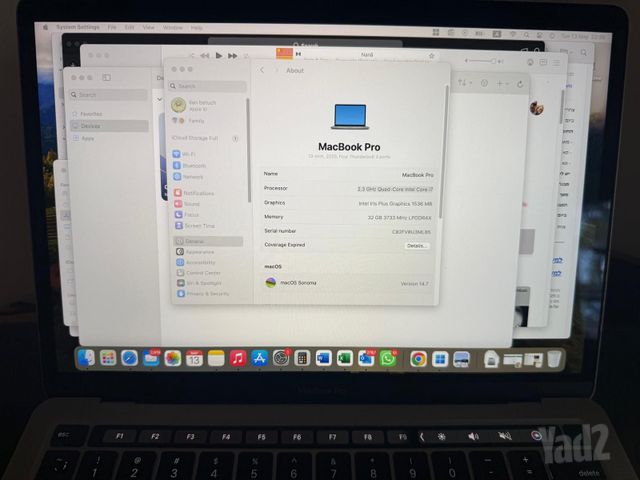Open Bluetooth in System Settings sidebar
This screenshot has height=480, width=640.
(x=189, y=166)
